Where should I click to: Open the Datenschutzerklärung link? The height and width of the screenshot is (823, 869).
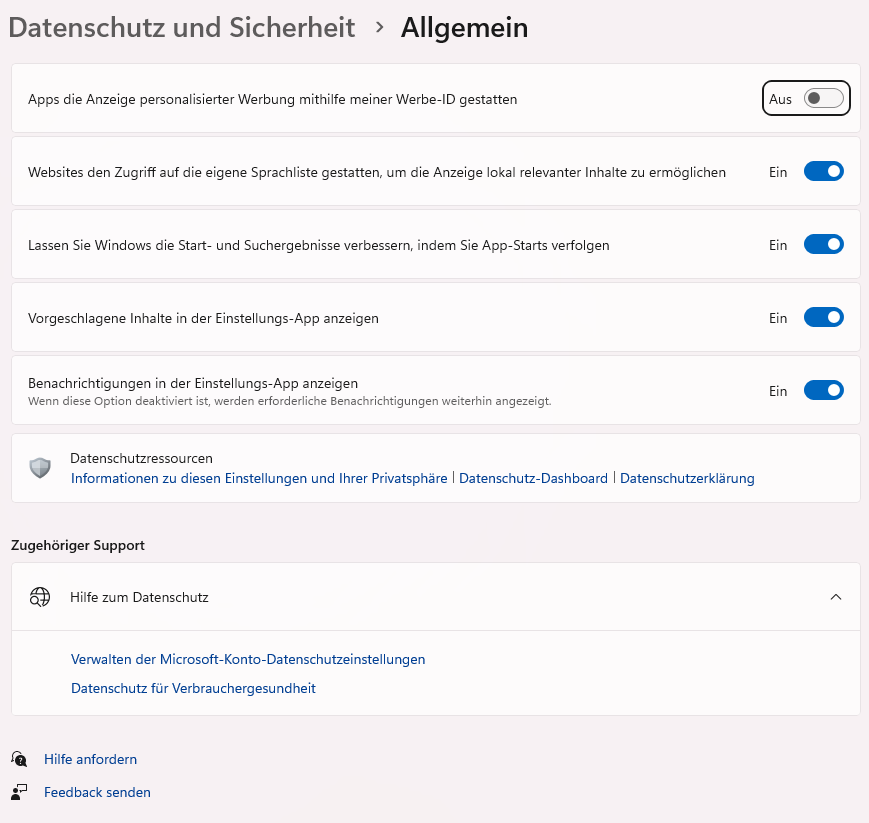(x=687, y=478)
